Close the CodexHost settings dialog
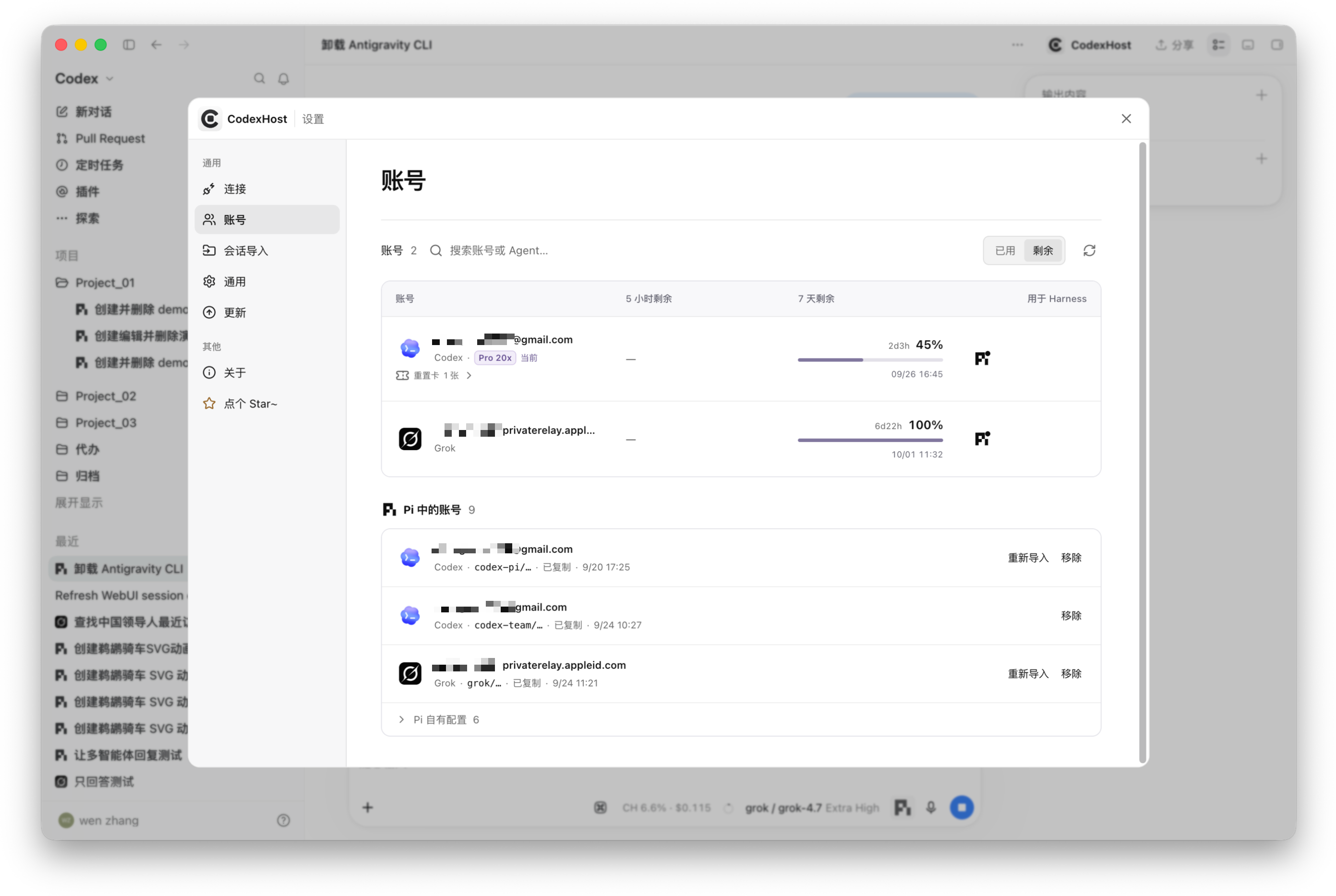This screenshot has width=1336, height=896. point(1126,118)
